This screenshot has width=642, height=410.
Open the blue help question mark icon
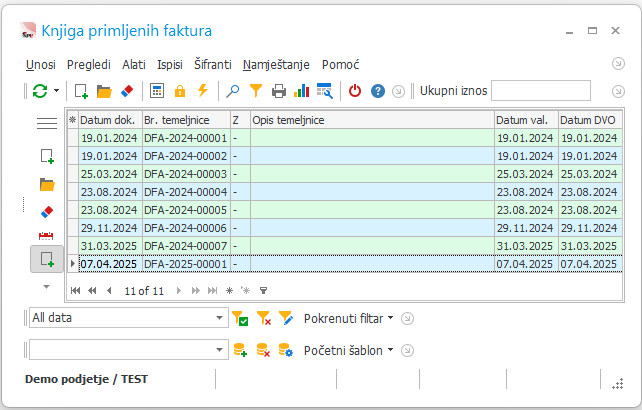[x=378, y=91]
